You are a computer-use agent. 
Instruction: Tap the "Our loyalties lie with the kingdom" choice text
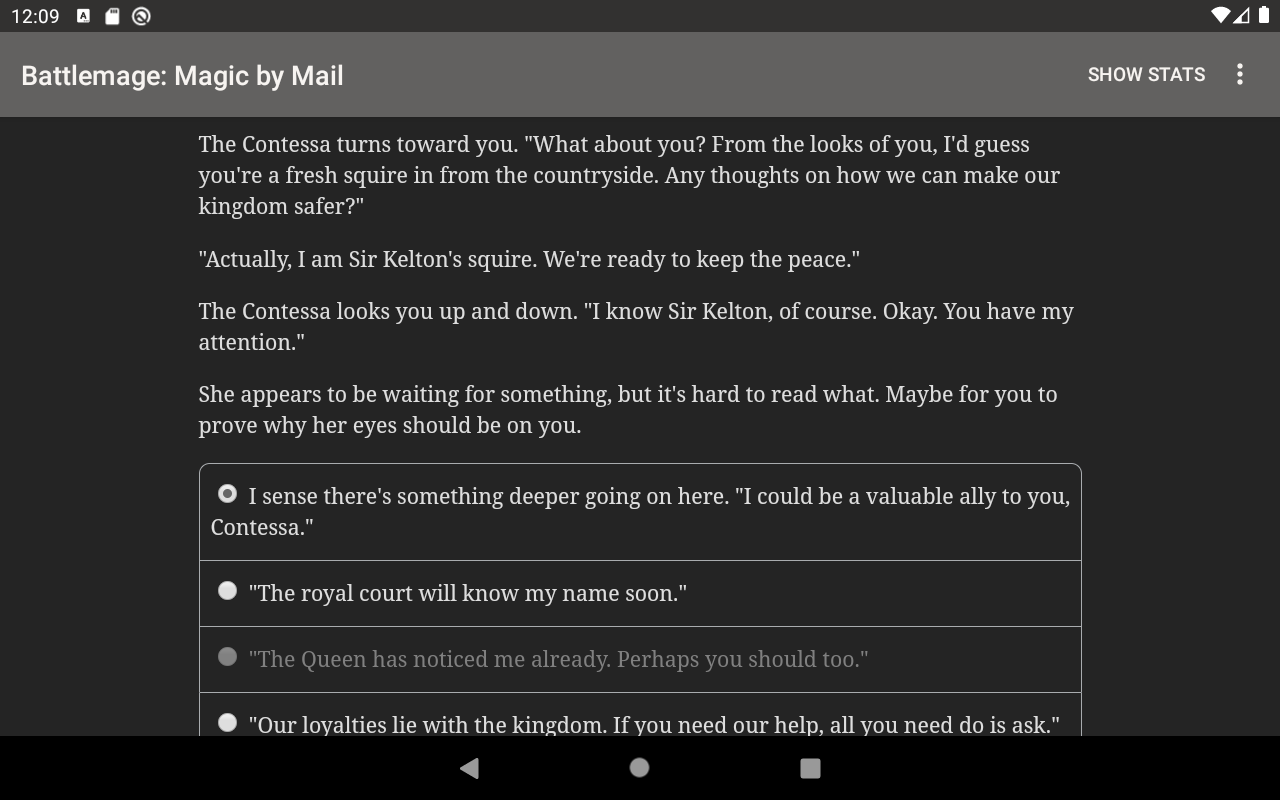coord(654,724)
